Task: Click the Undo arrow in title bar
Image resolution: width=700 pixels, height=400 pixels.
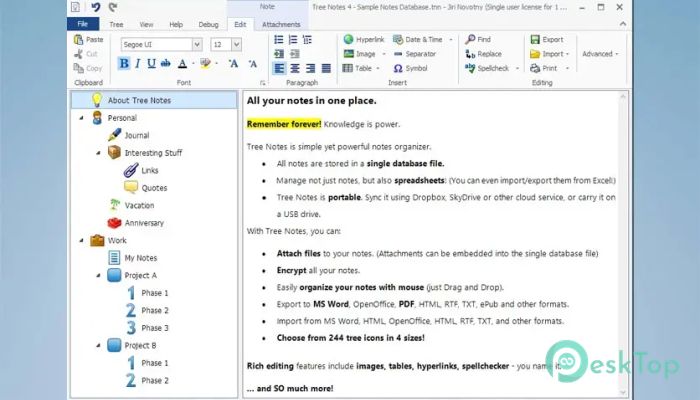Action: pos(96,7)
